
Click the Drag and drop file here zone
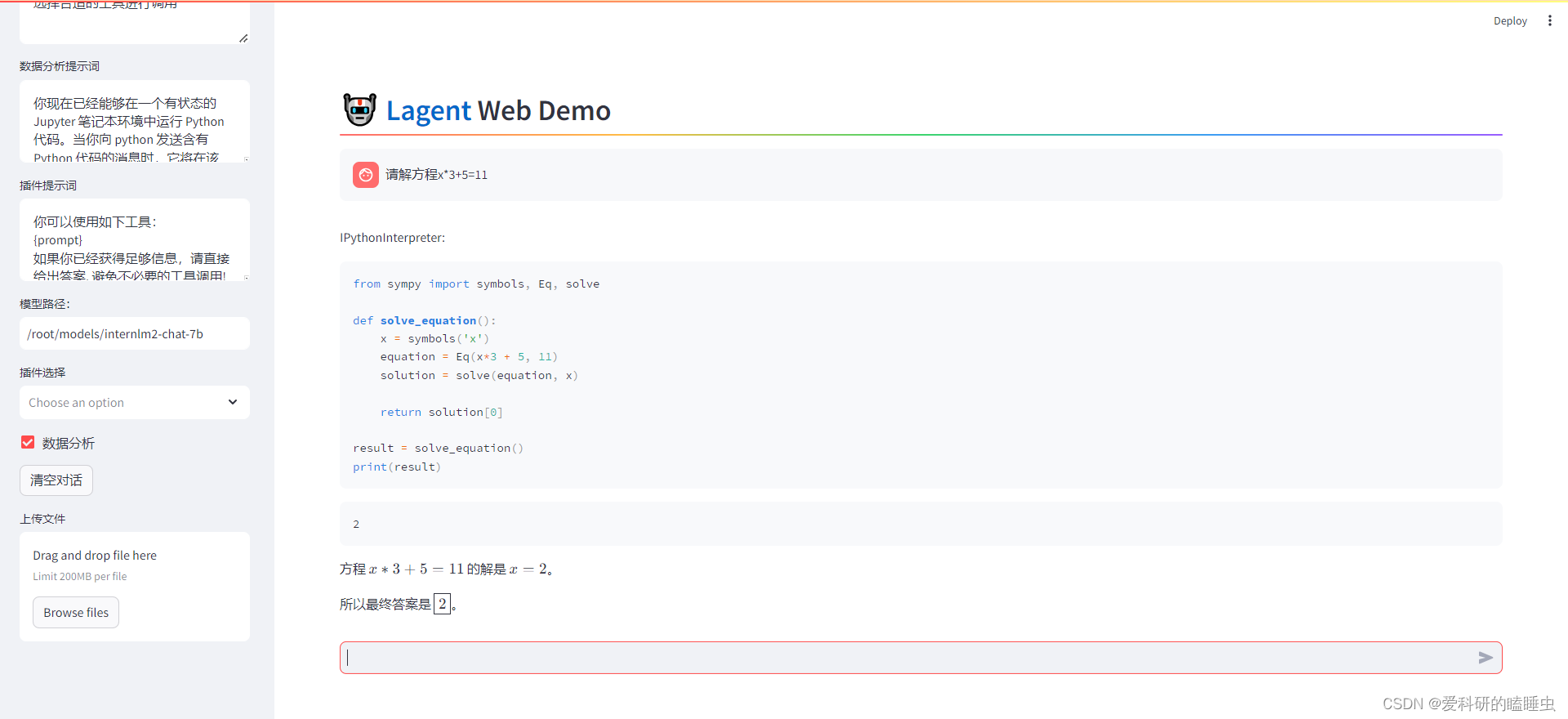135,587
